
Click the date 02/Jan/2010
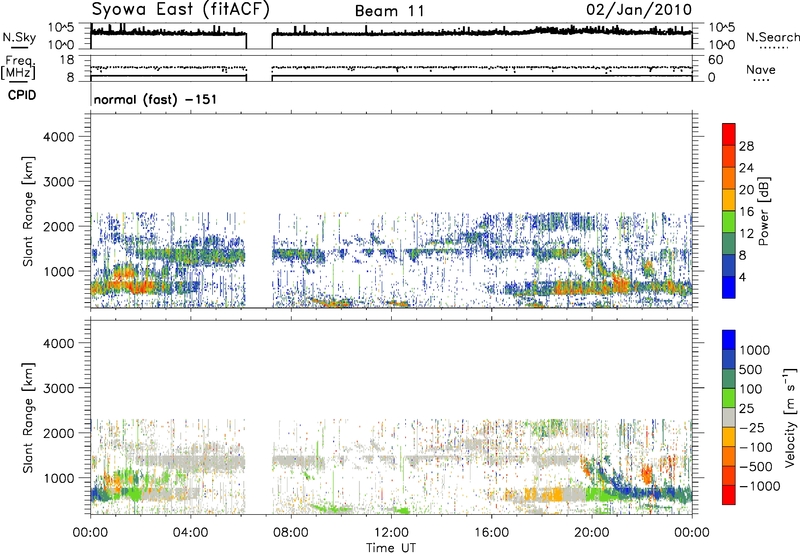pyautogui.click(x=639, y=10)
